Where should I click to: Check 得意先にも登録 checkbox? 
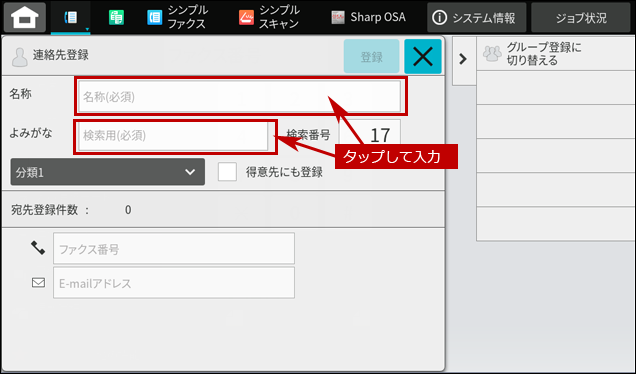pyautogui.click(x=227, y=172)
